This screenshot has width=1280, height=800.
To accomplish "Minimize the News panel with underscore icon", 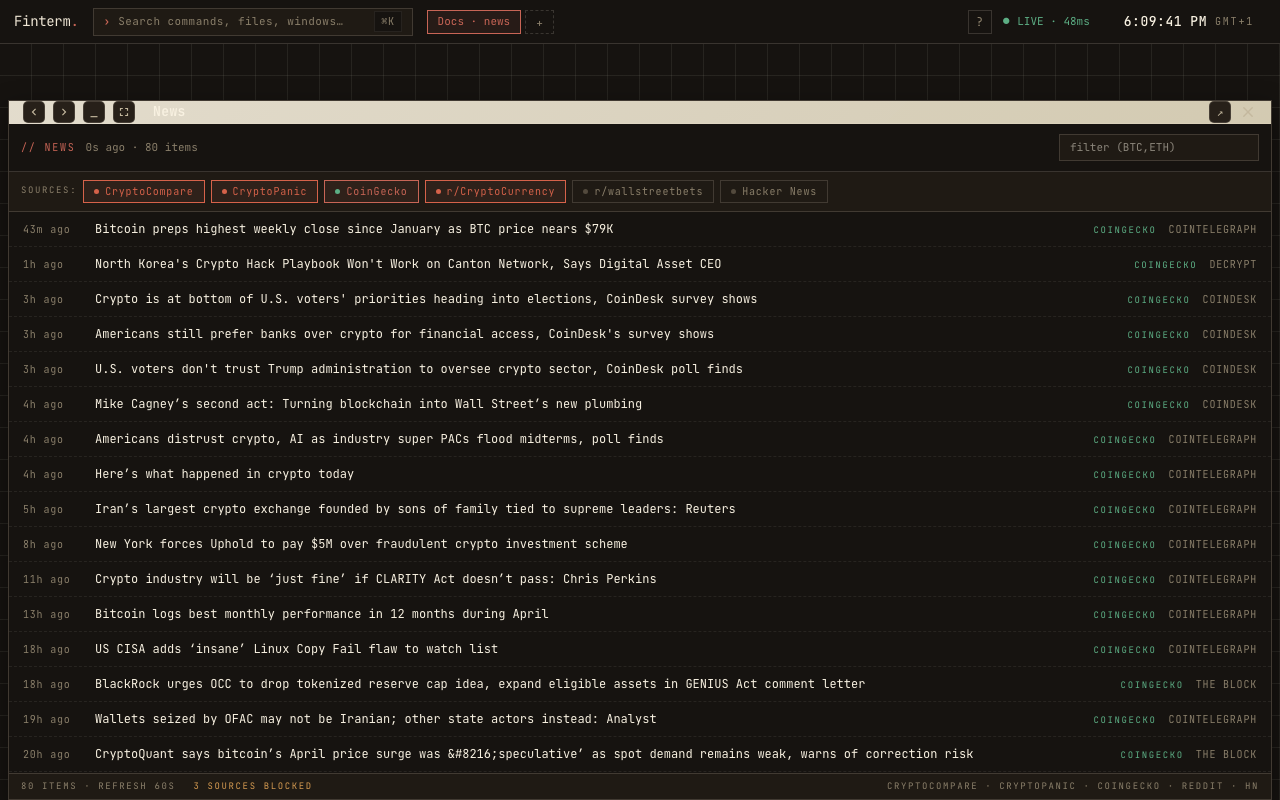I will (x=94, y=112).
